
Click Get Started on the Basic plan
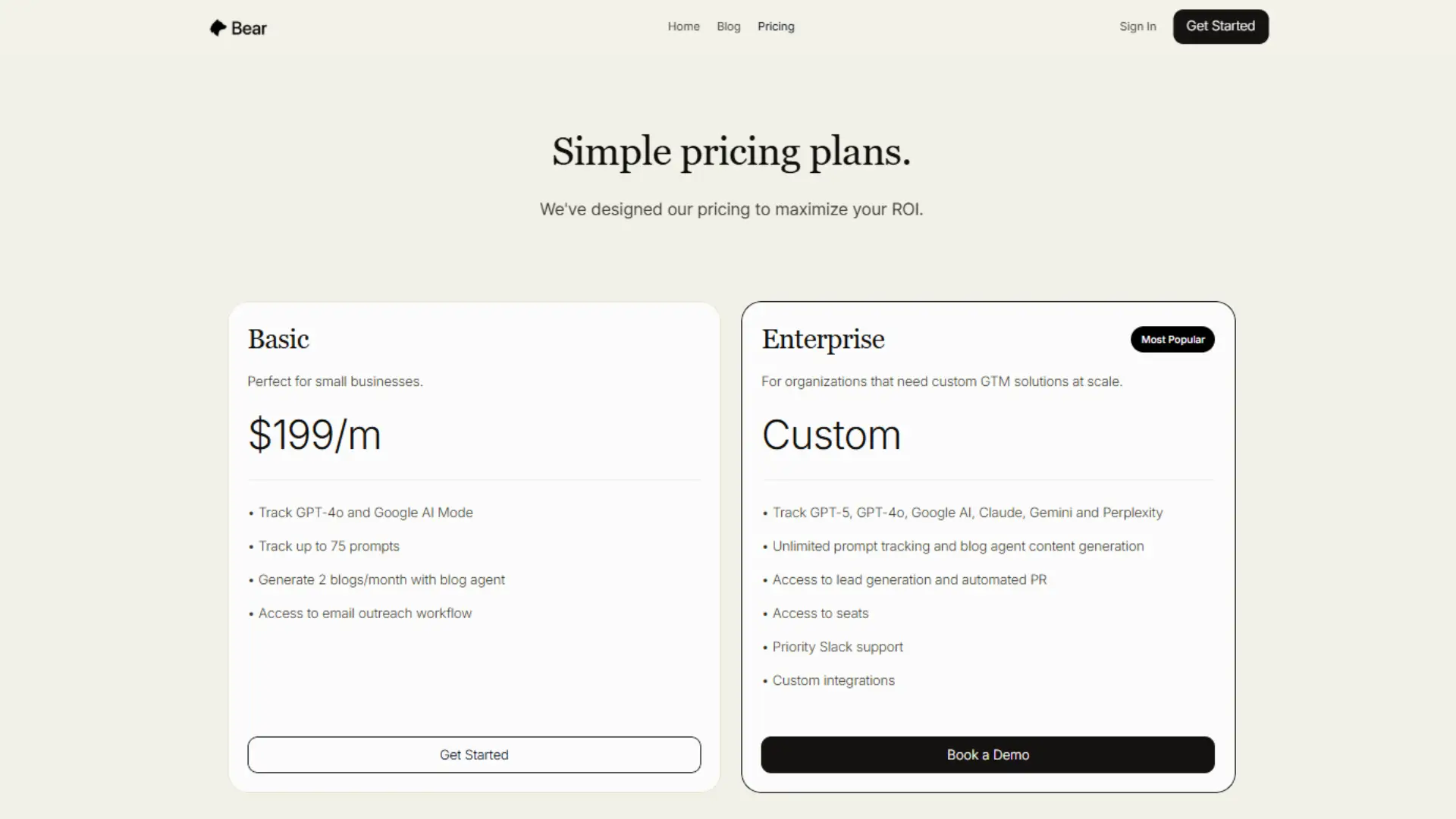coord(473,755)
